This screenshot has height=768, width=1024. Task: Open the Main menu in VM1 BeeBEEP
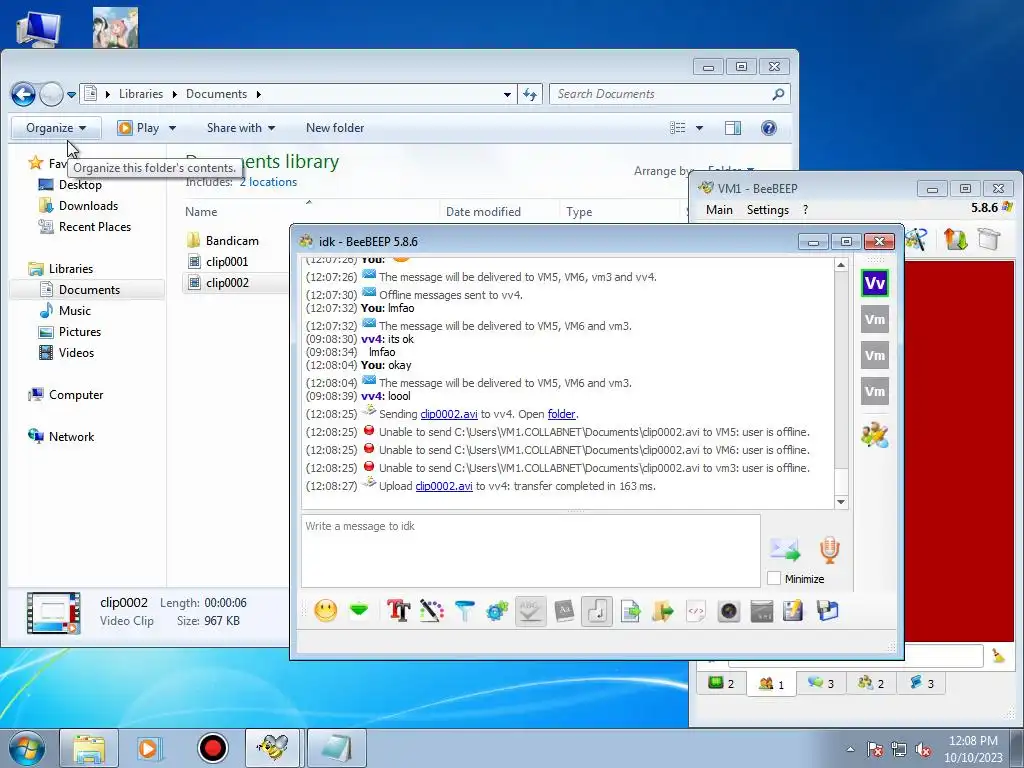click(719, 210)
